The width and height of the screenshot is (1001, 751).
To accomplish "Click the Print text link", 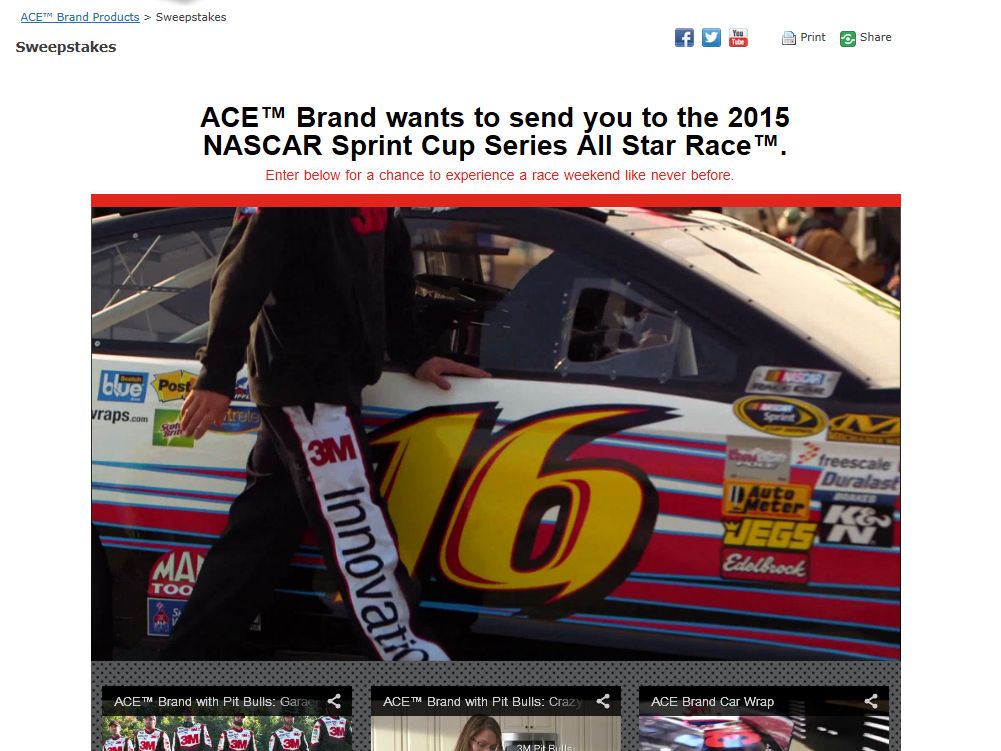I will click(x=813, y=37).
